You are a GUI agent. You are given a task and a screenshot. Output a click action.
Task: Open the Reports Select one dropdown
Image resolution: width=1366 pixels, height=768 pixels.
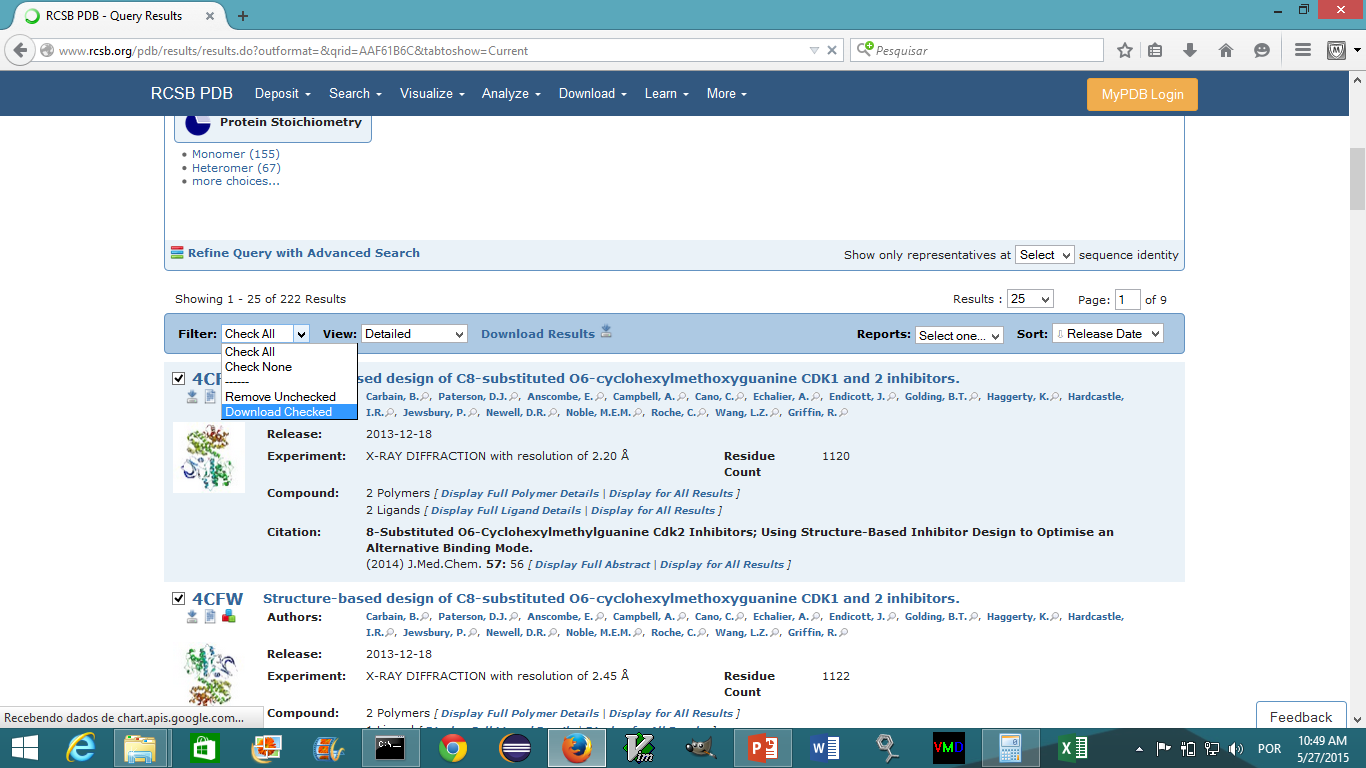[x=959, y=335]
